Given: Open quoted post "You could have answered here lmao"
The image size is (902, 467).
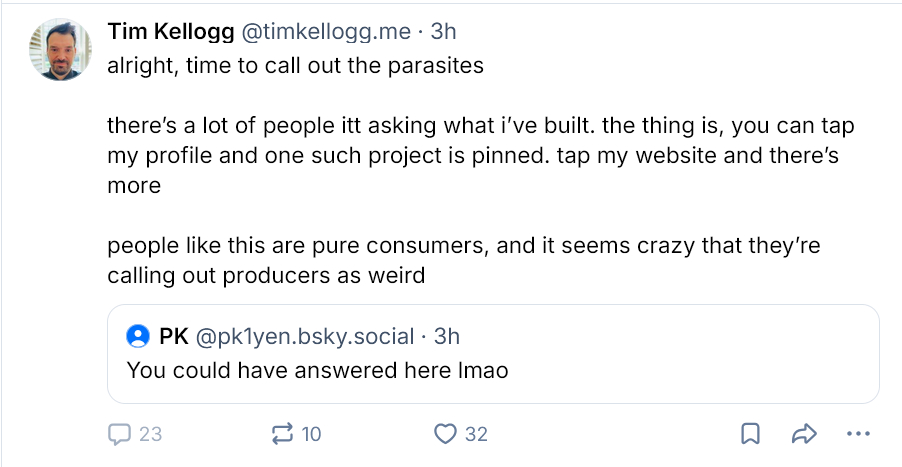Looking at the screenshot, I should (x=318, y=371).
